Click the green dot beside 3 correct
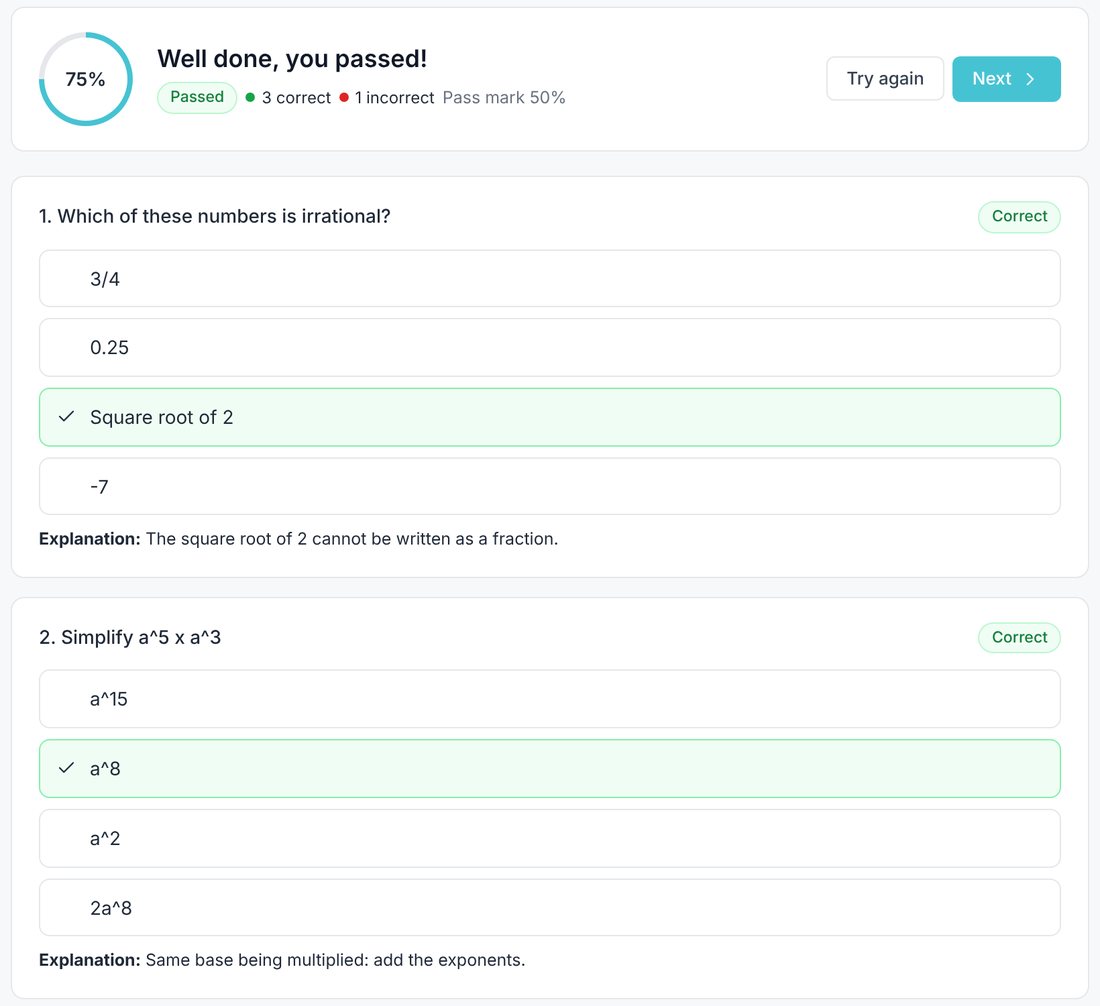This screenshot has height=1006, width=1100. (250, 98)
